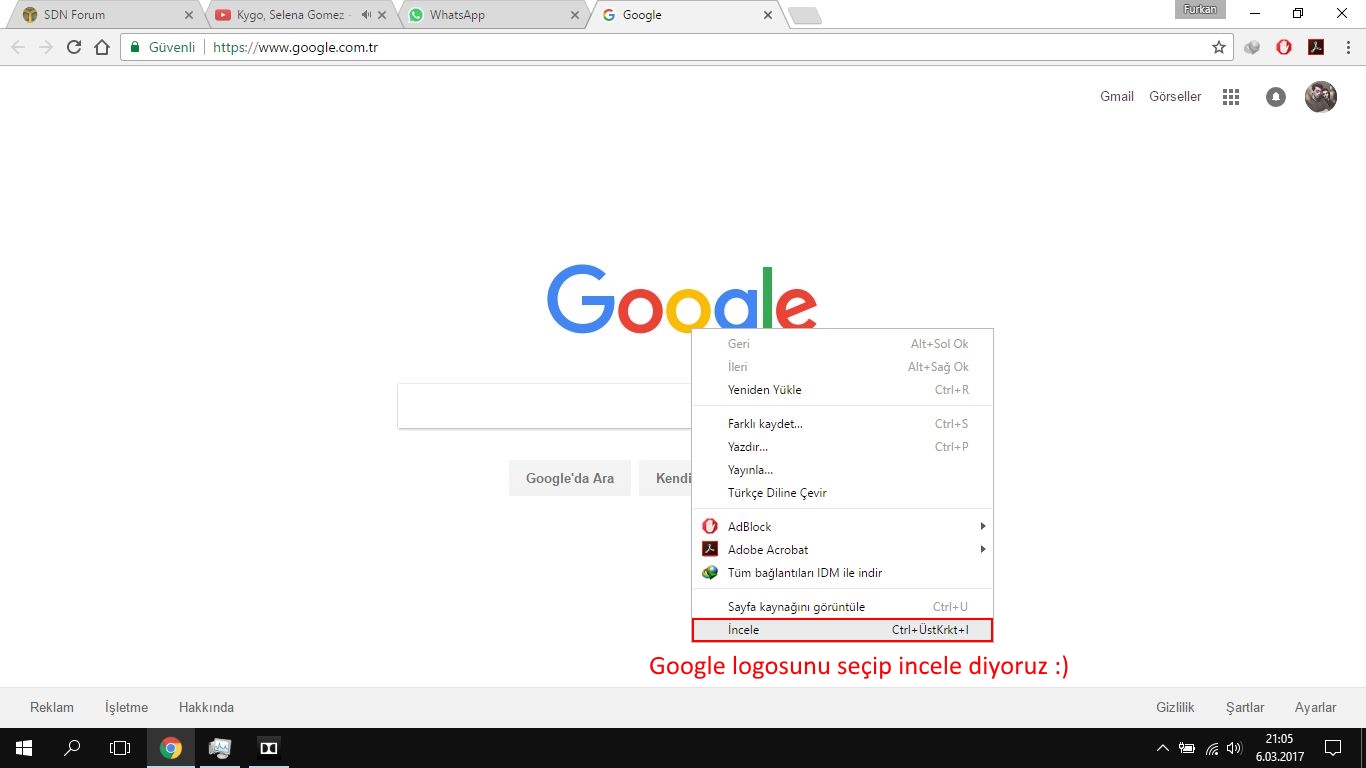Screen dimensions: 1366x768
Task: Bookmark this page with star icon
Action: [1218, 47]
